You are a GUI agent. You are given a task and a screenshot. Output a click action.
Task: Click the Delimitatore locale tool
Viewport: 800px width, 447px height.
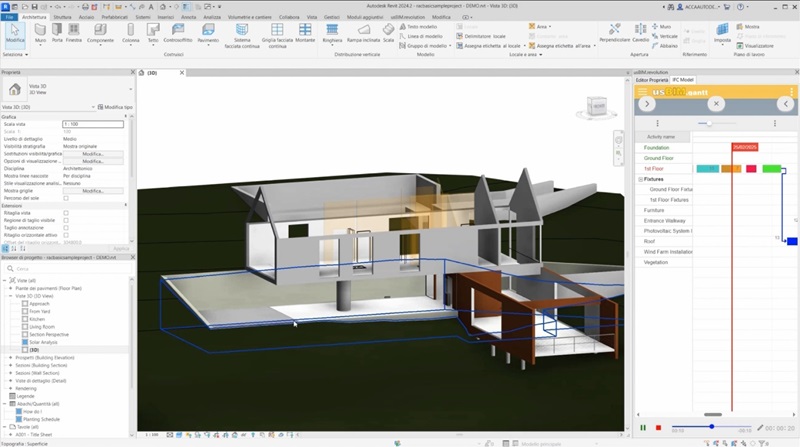(481, 36)
